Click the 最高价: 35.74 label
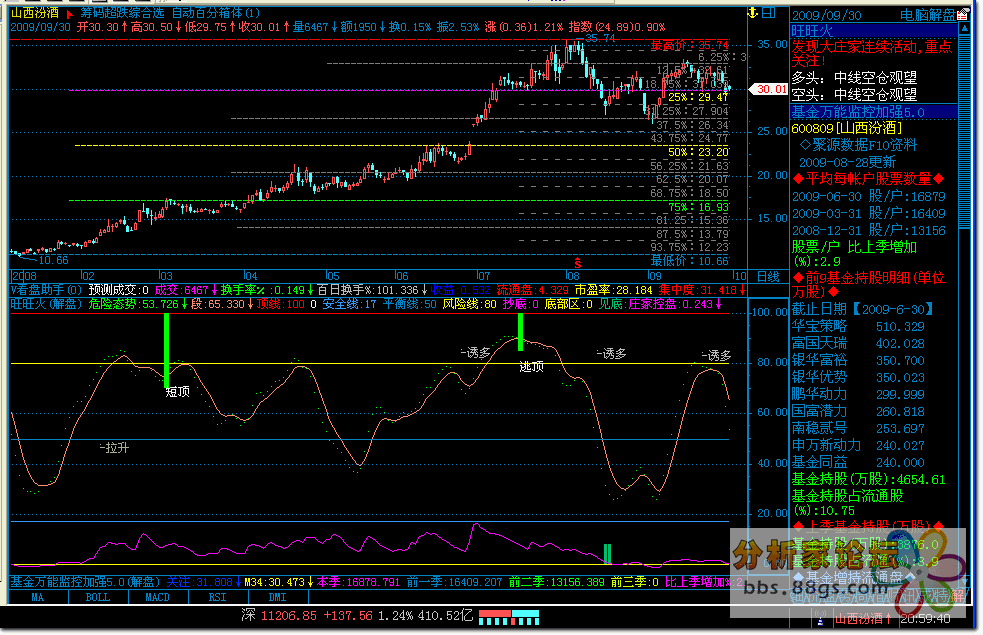The height and width of the screenshot is (635, 983). click(690, 45)
